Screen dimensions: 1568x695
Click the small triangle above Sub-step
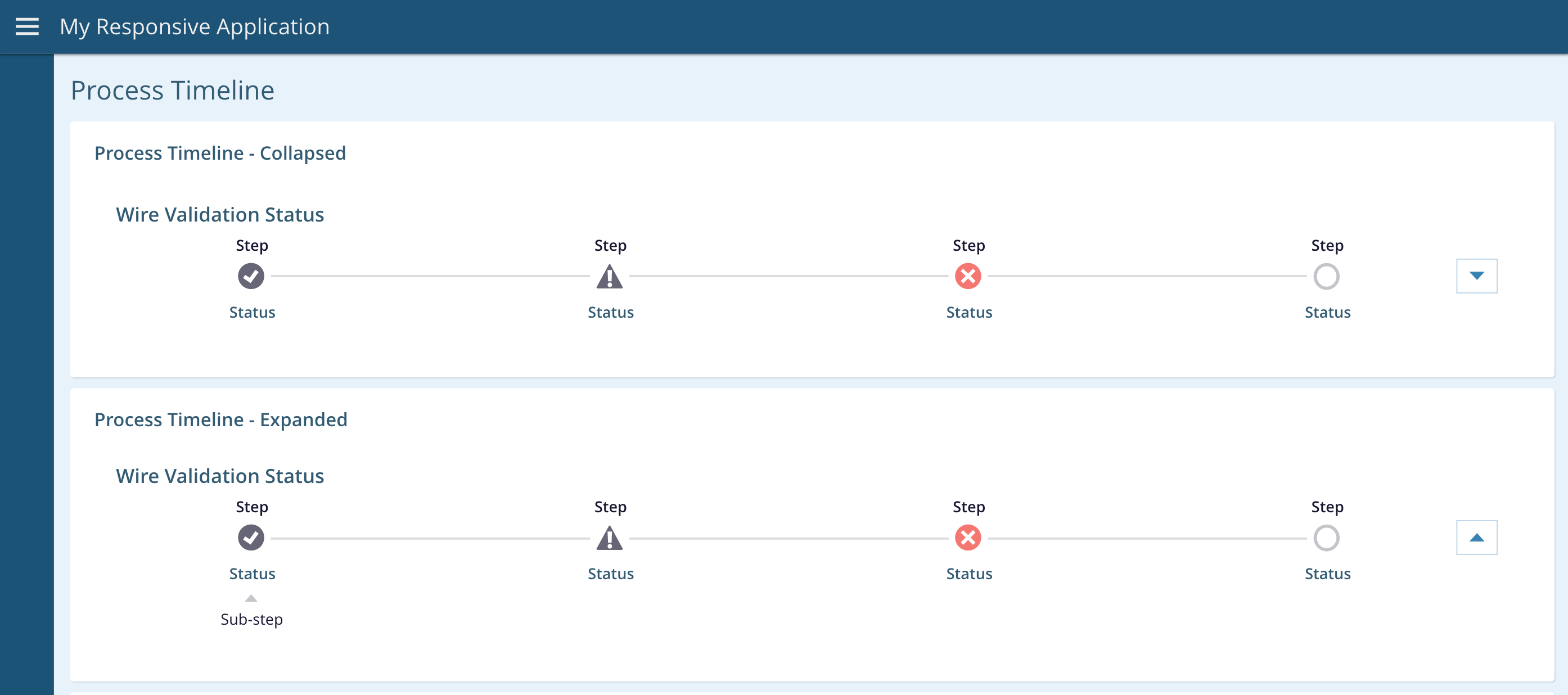tap(251, 598)
